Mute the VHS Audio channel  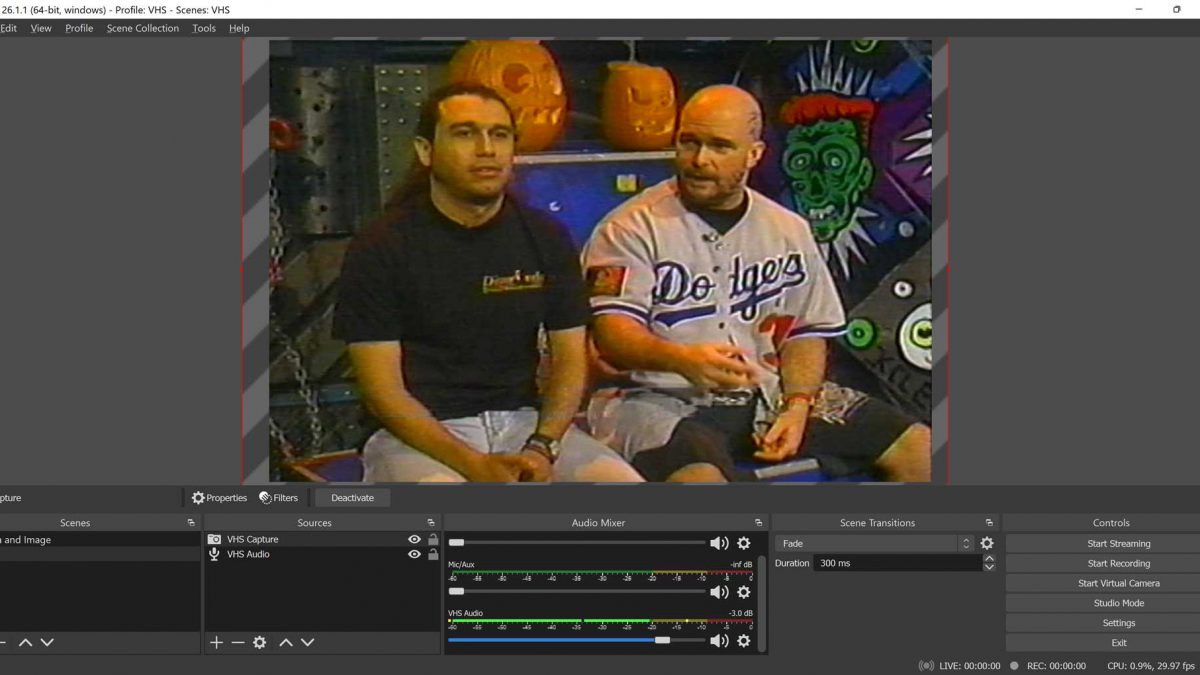pyautogui.click(x=718, y=641)
